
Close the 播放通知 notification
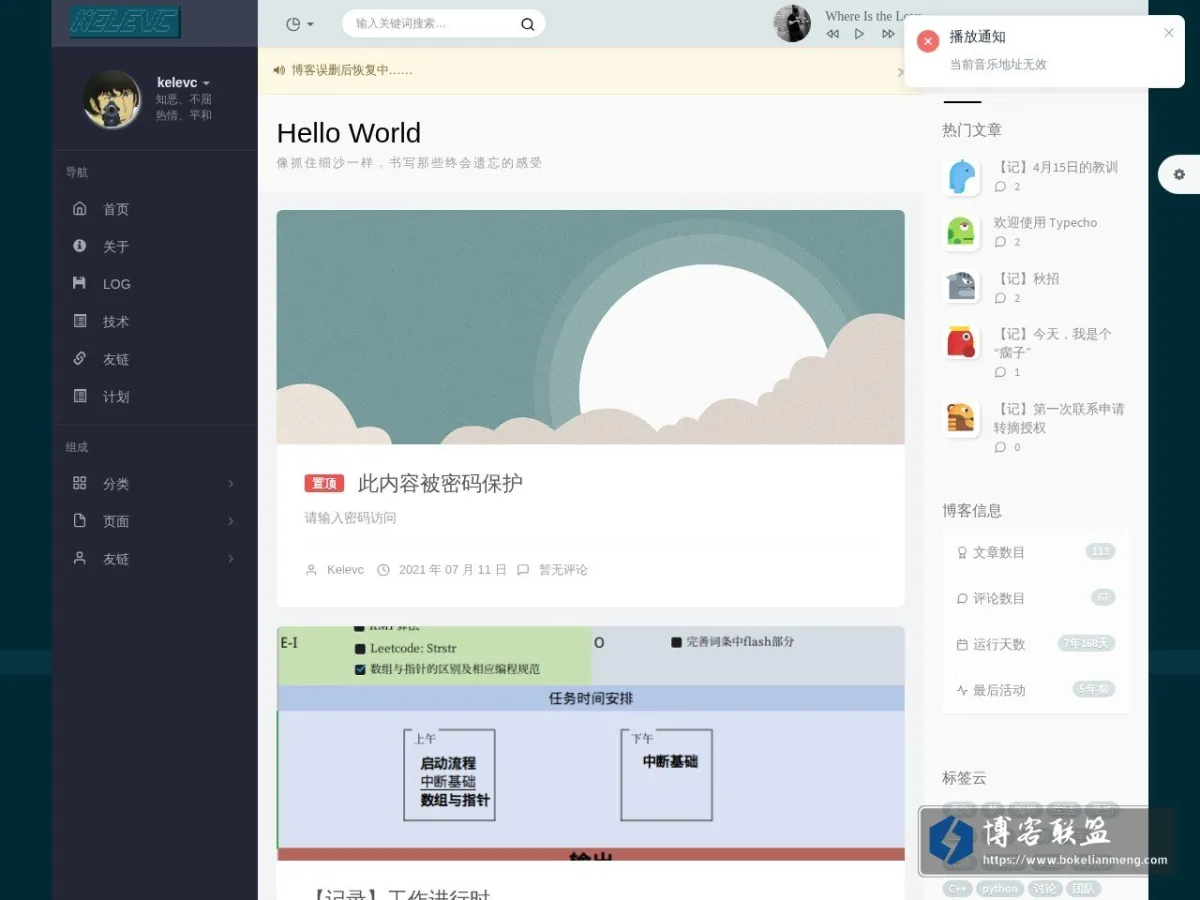[1169, 33]
